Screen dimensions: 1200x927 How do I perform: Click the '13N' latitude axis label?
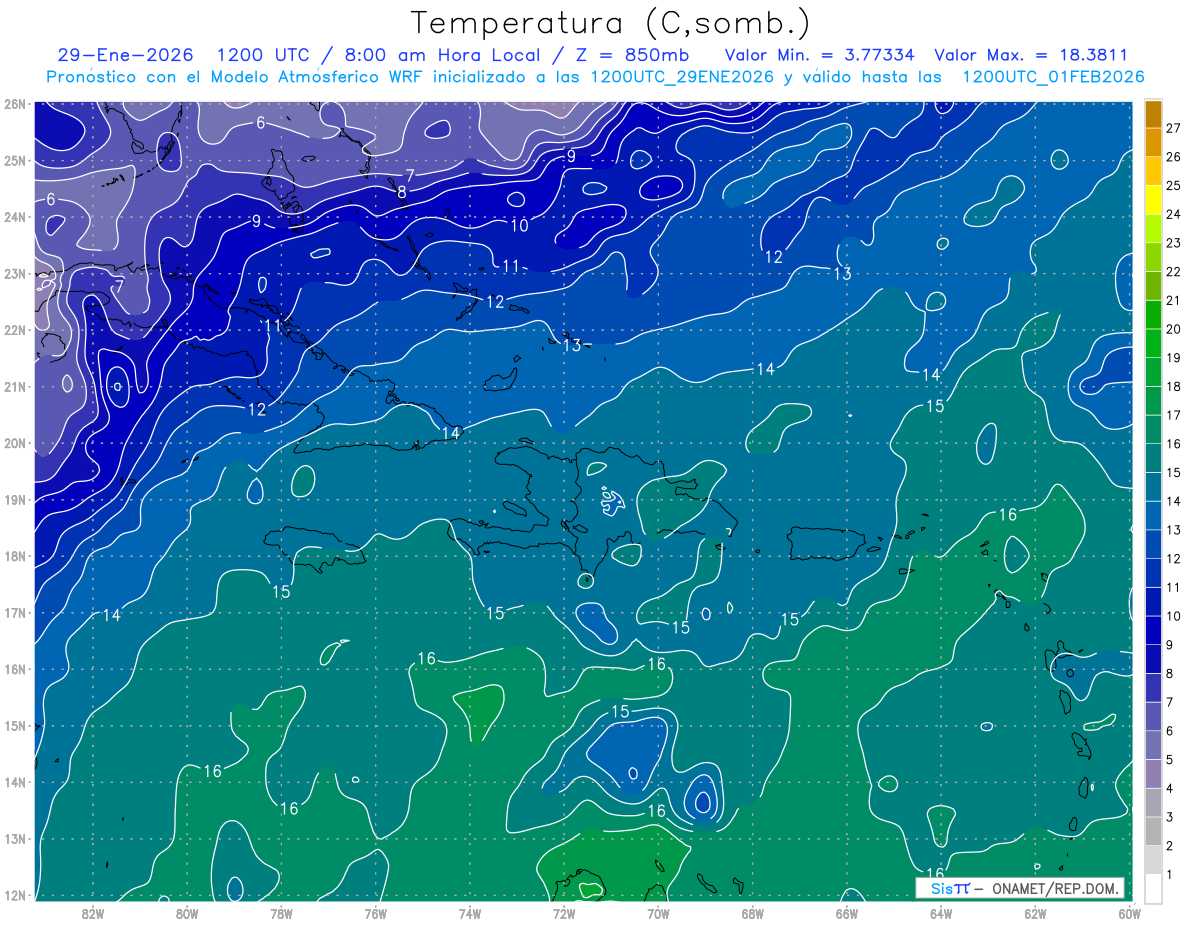(x=14, y=839)
